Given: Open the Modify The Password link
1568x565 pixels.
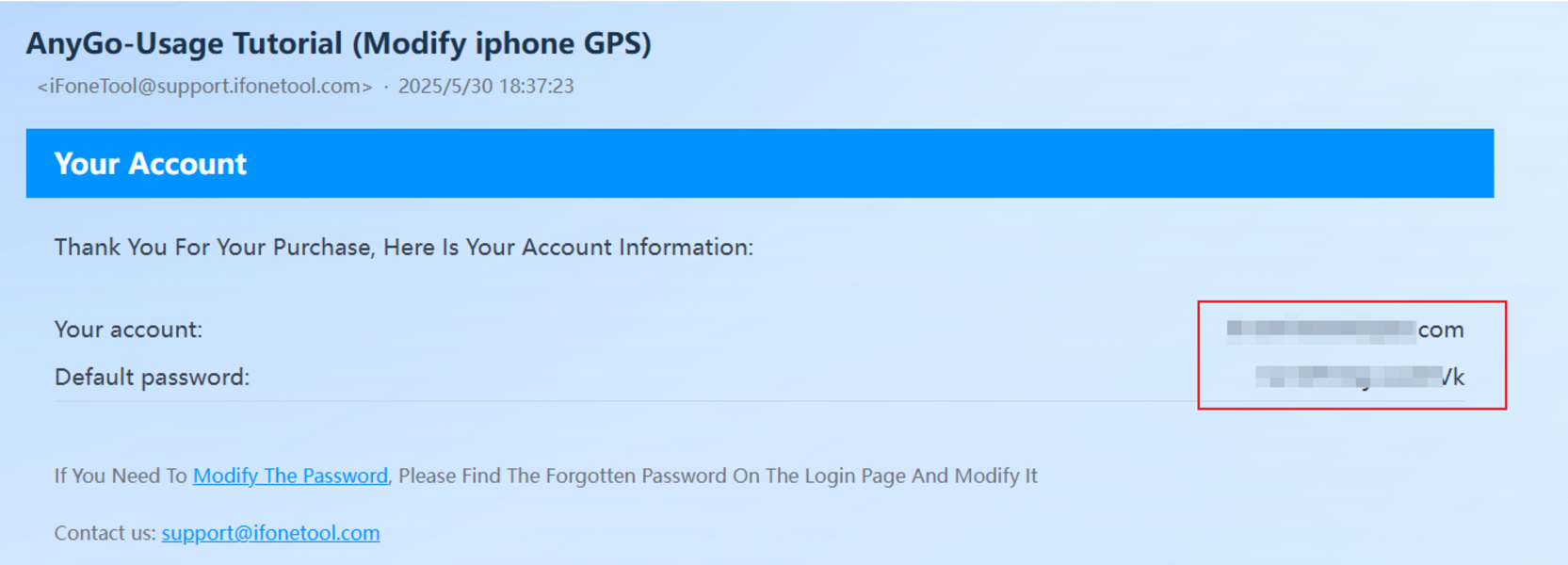Looking at the screenshot, I should [x=290, y=476].
